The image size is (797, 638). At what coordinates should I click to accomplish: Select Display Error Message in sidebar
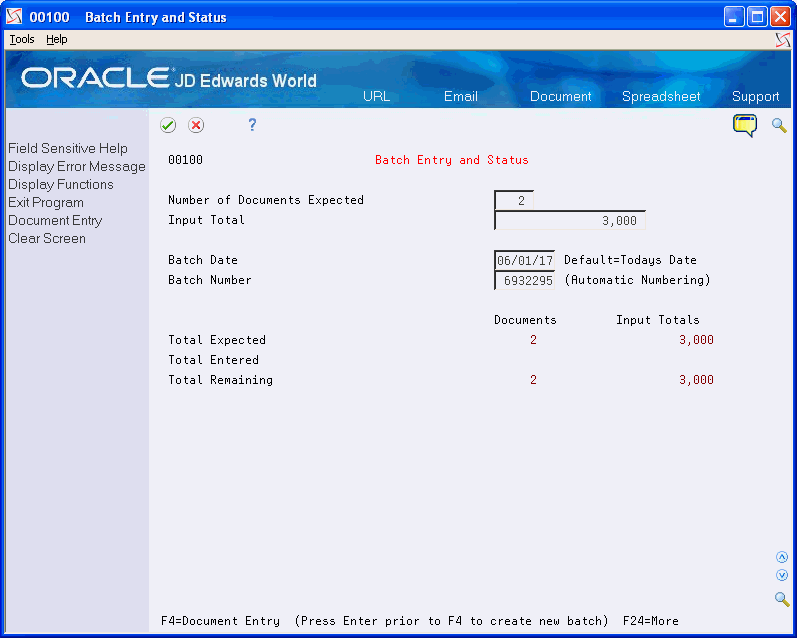77,166
